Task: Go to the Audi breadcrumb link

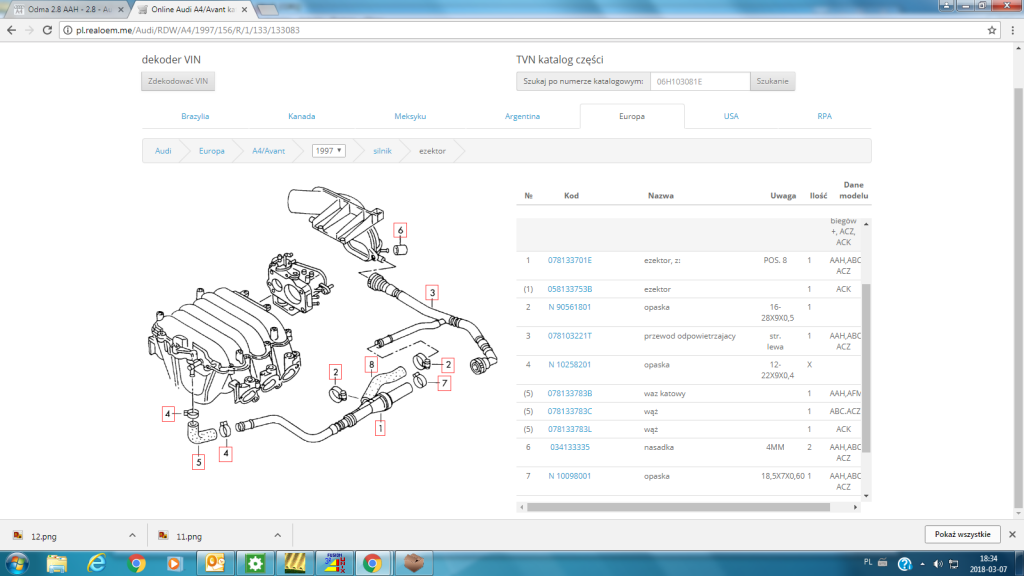Action: coord(163,151)
